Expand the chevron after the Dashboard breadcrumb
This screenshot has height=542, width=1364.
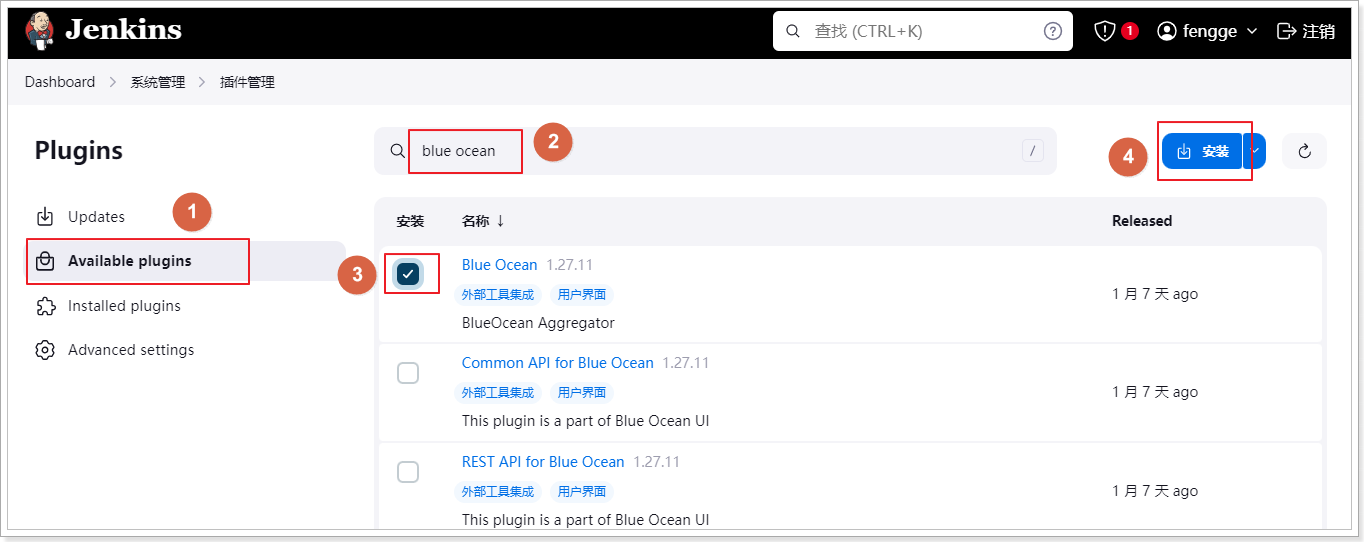pyautogui.click(x=113, y=82)
